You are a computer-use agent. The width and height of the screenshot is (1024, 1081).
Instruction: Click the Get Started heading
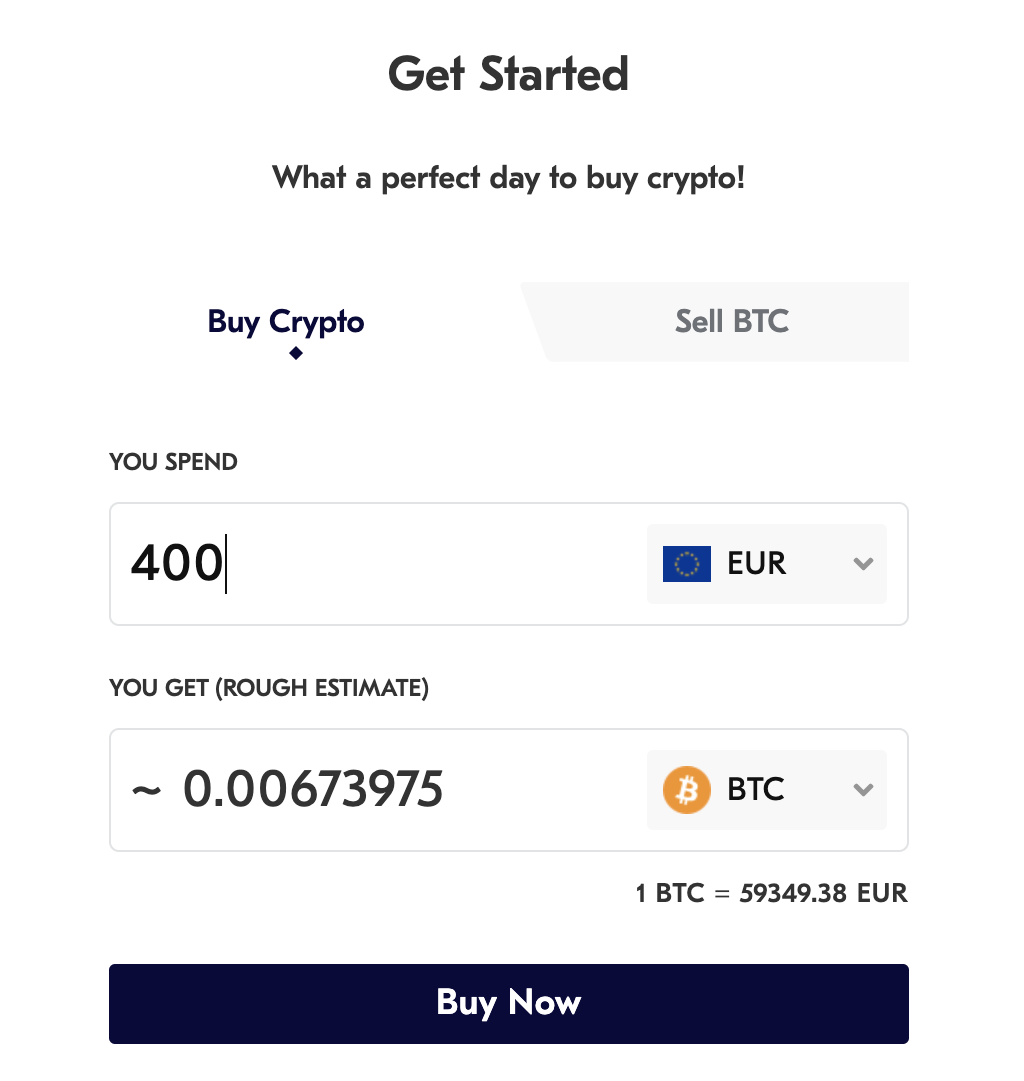[x=508, y=75]
